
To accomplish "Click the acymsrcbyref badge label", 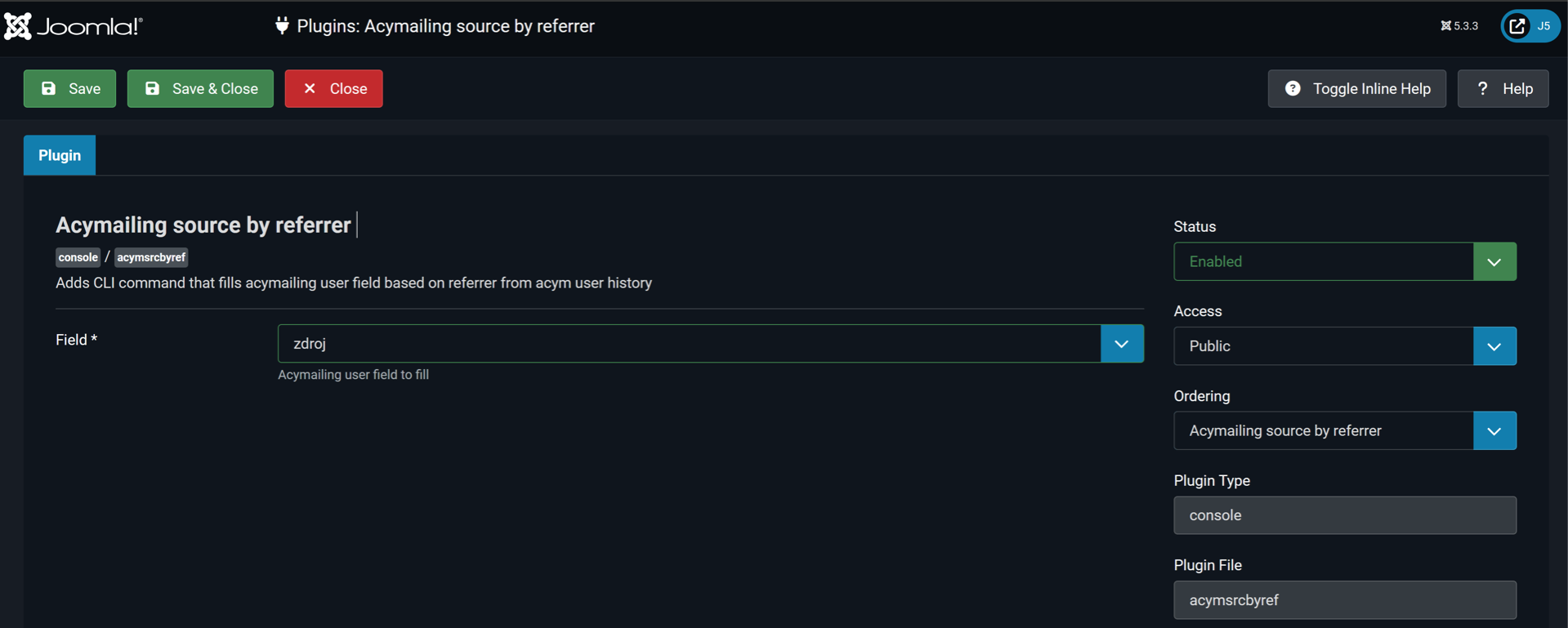I will [x=151, y=257].
